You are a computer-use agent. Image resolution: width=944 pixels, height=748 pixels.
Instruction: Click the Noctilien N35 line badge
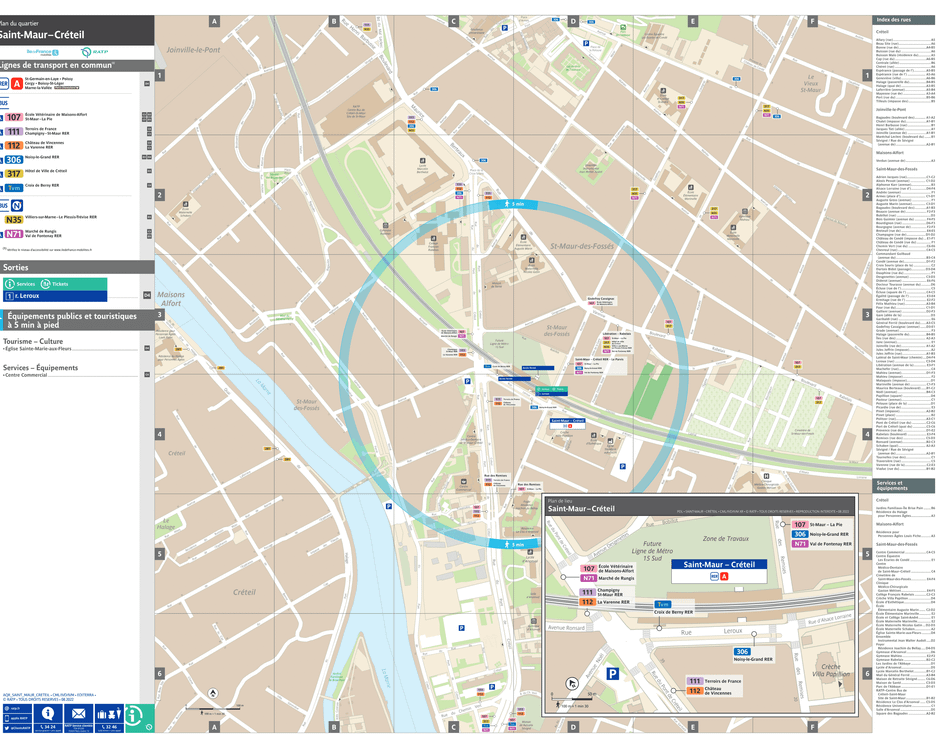coord(12,217)
